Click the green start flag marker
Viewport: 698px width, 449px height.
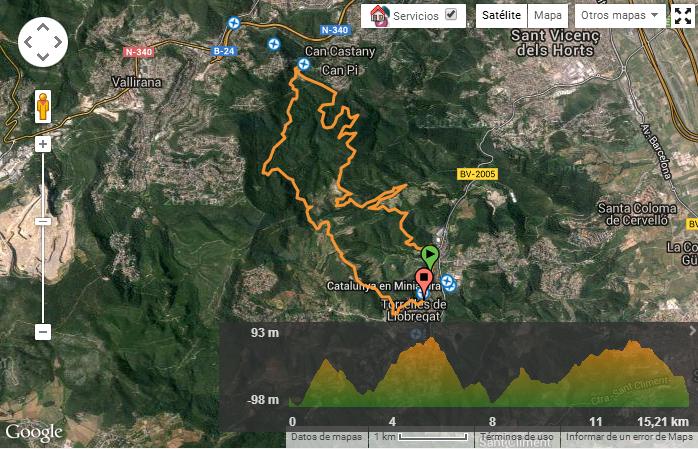(430, 256)
